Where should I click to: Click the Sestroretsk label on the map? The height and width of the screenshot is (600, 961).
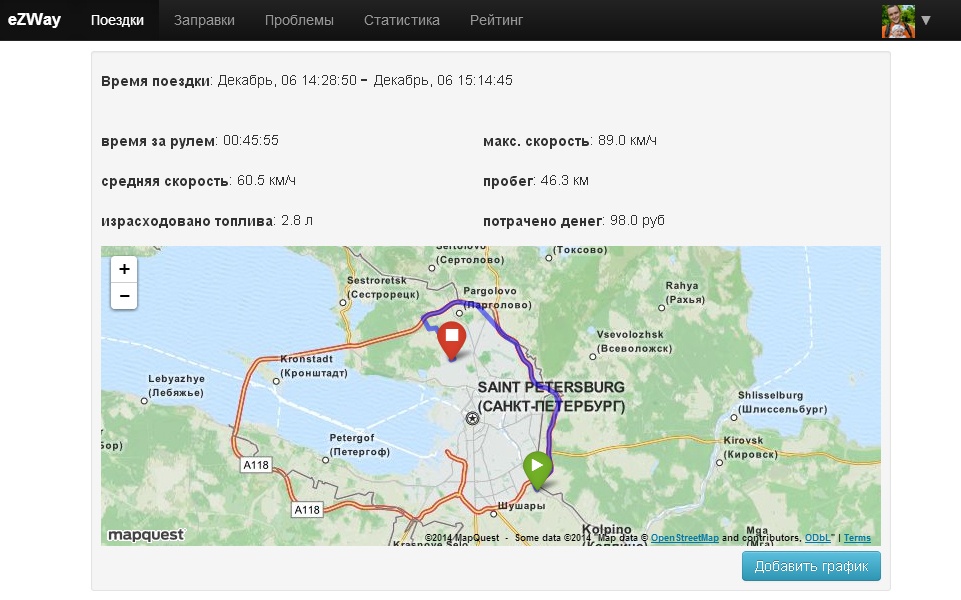pyautogui.click(x=382, y=287)
